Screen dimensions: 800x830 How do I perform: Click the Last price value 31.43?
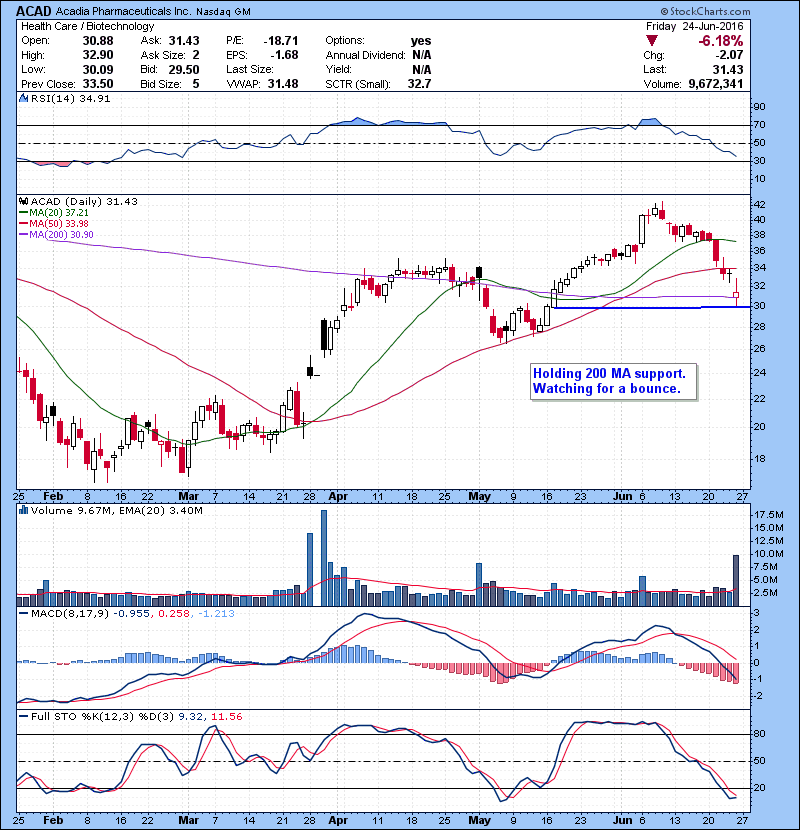[729, 69]
